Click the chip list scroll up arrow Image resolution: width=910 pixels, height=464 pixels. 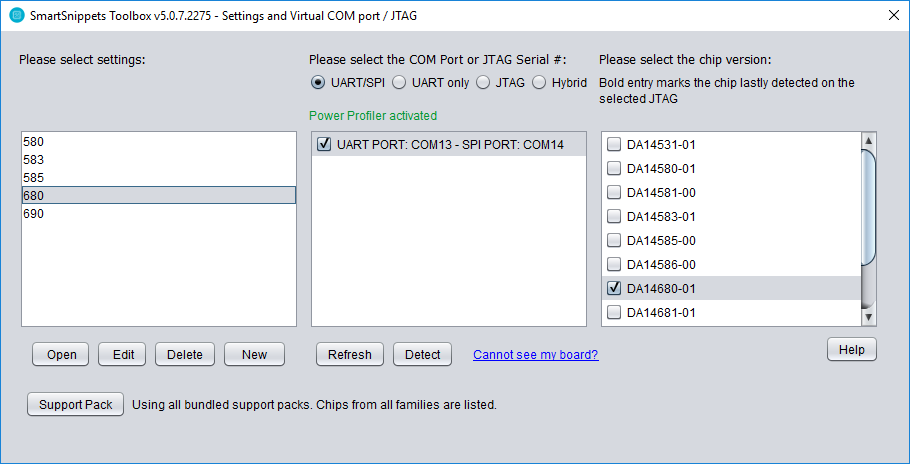coord(868,140)
